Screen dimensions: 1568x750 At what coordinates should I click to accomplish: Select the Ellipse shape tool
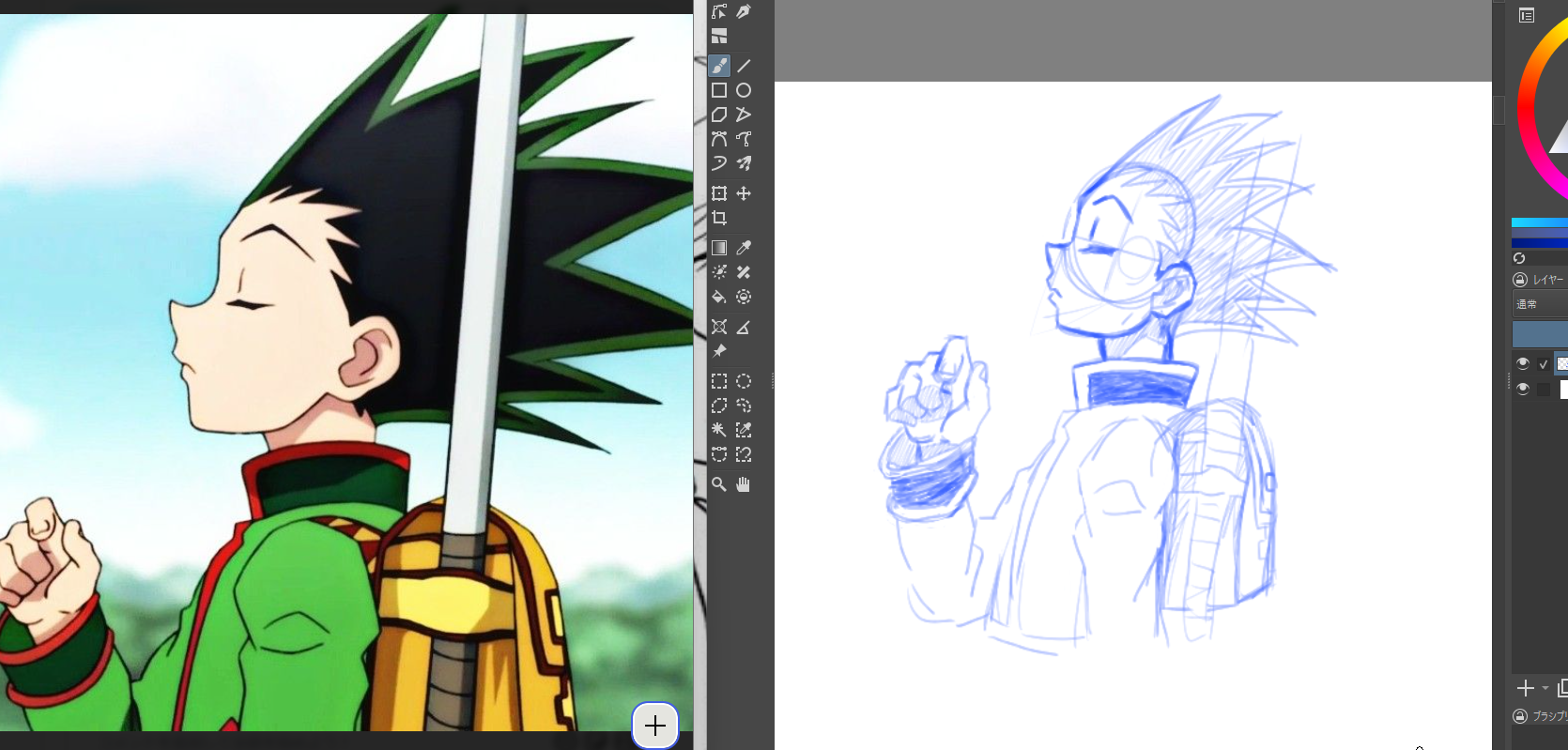coord(744,90)
